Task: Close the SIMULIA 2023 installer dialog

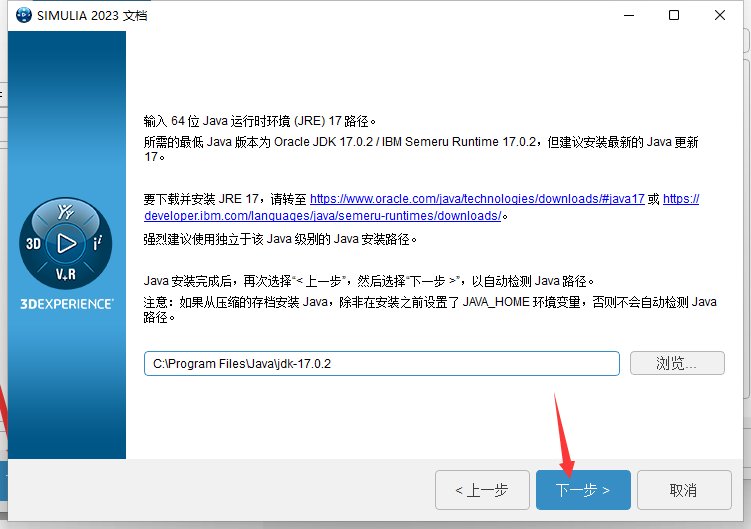Action: pyautogui.click(x=720, y=16)
